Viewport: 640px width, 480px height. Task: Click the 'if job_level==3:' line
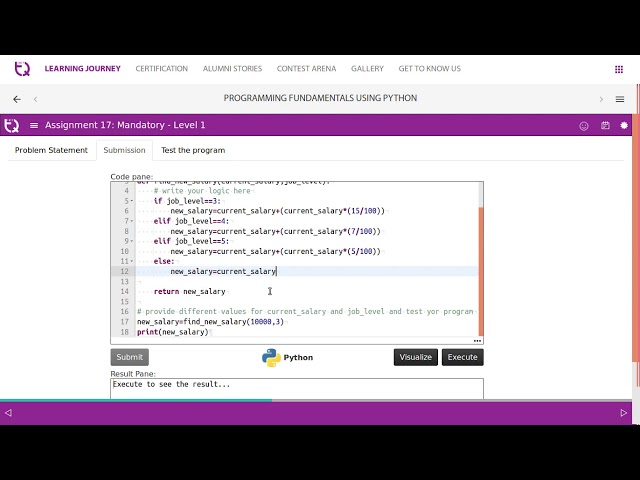click(x=187, y=201)
